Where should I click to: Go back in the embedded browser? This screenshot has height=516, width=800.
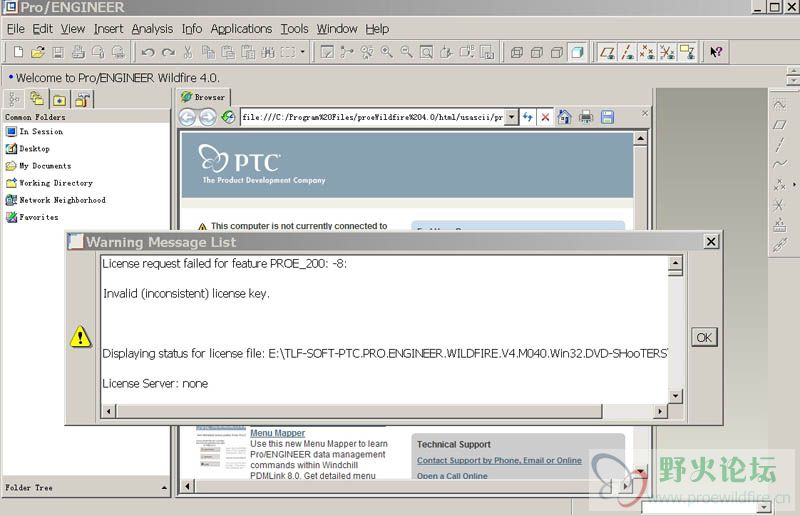(188, 117)
